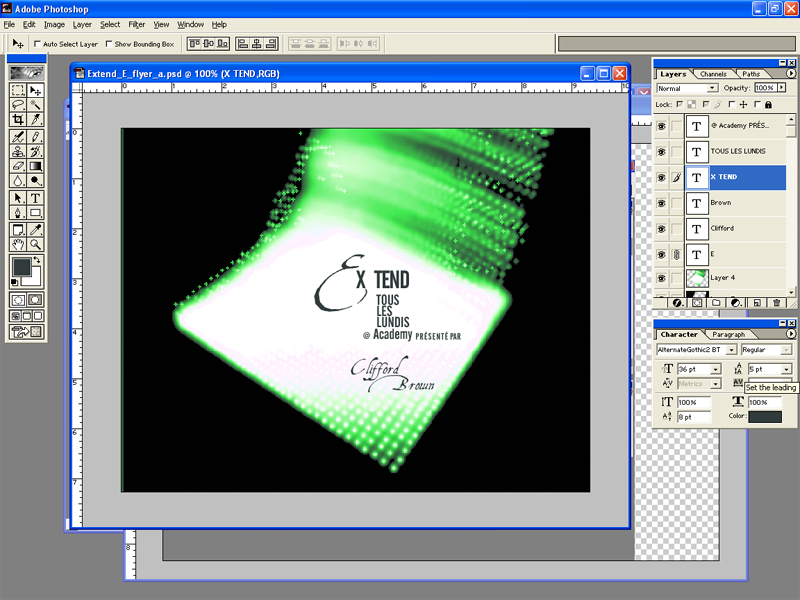Pick the Path Component Selection tool
Screen dimensions: 800x600
tap(18, 198)
